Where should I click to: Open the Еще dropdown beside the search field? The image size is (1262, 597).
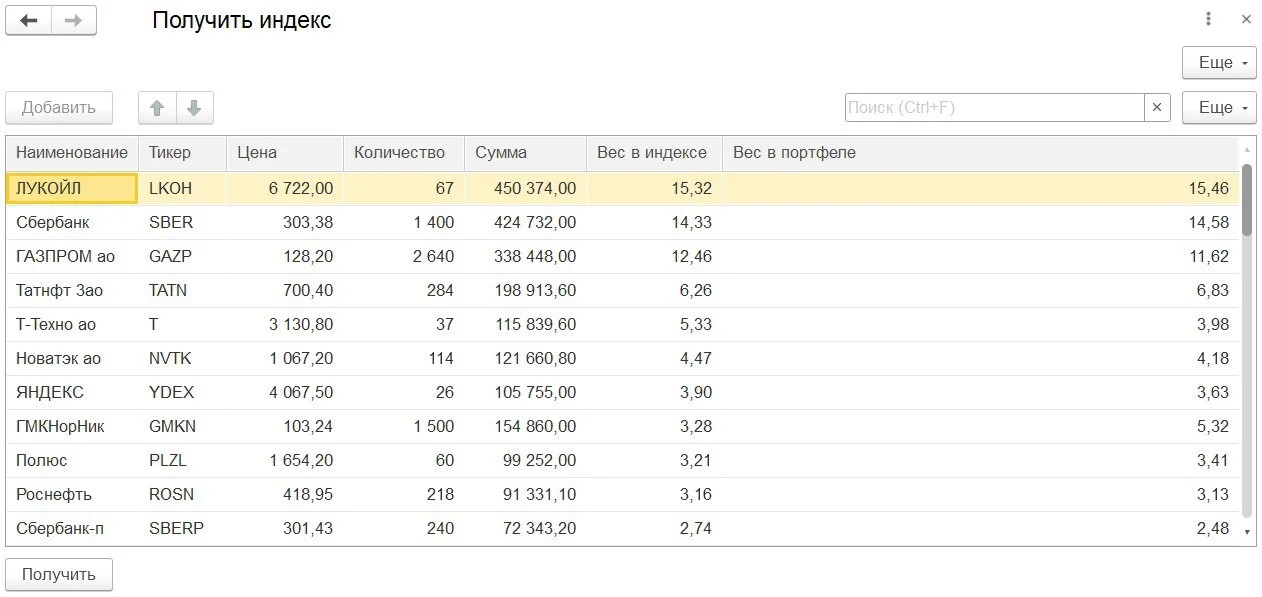point(1219,107)
